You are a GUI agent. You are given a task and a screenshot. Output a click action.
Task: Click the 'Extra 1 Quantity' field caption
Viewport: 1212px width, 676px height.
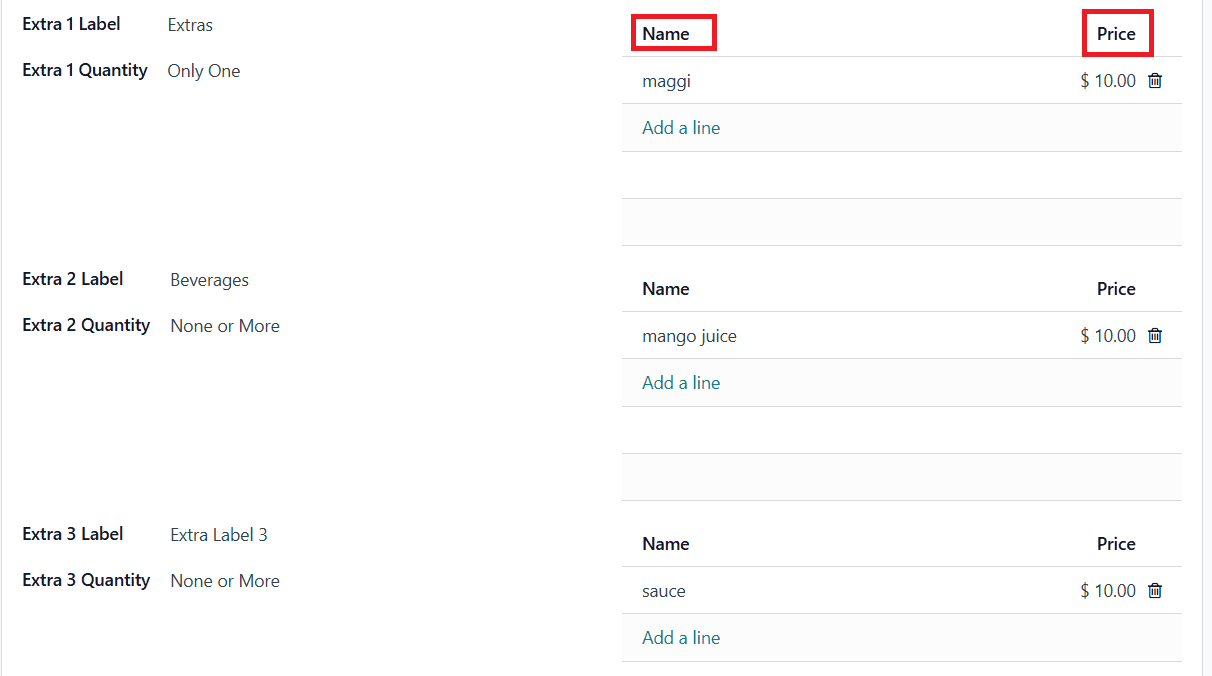tap(85, 70)
